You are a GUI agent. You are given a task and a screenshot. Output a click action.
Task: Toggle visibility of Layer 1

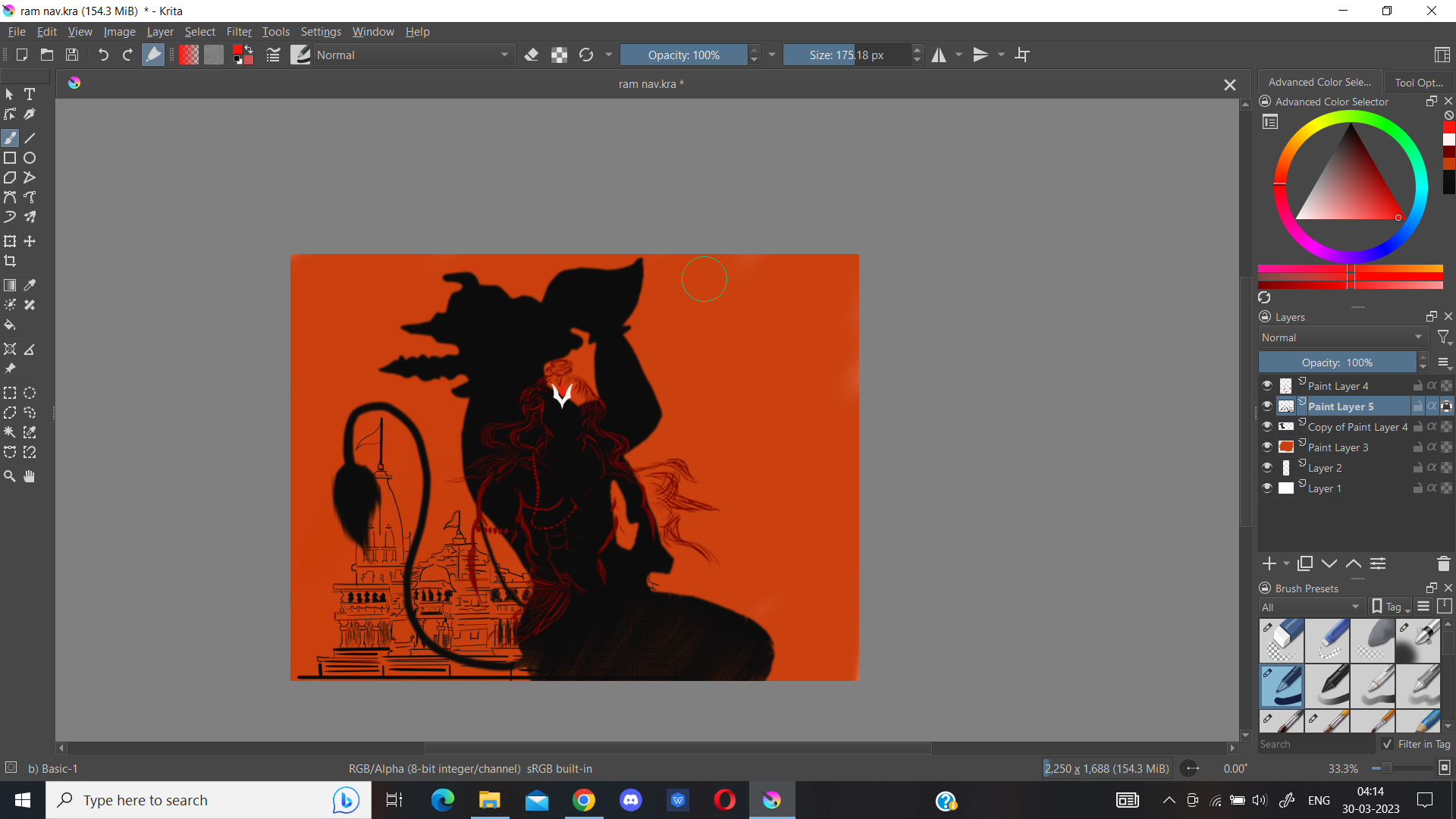tap(1267, 488)
